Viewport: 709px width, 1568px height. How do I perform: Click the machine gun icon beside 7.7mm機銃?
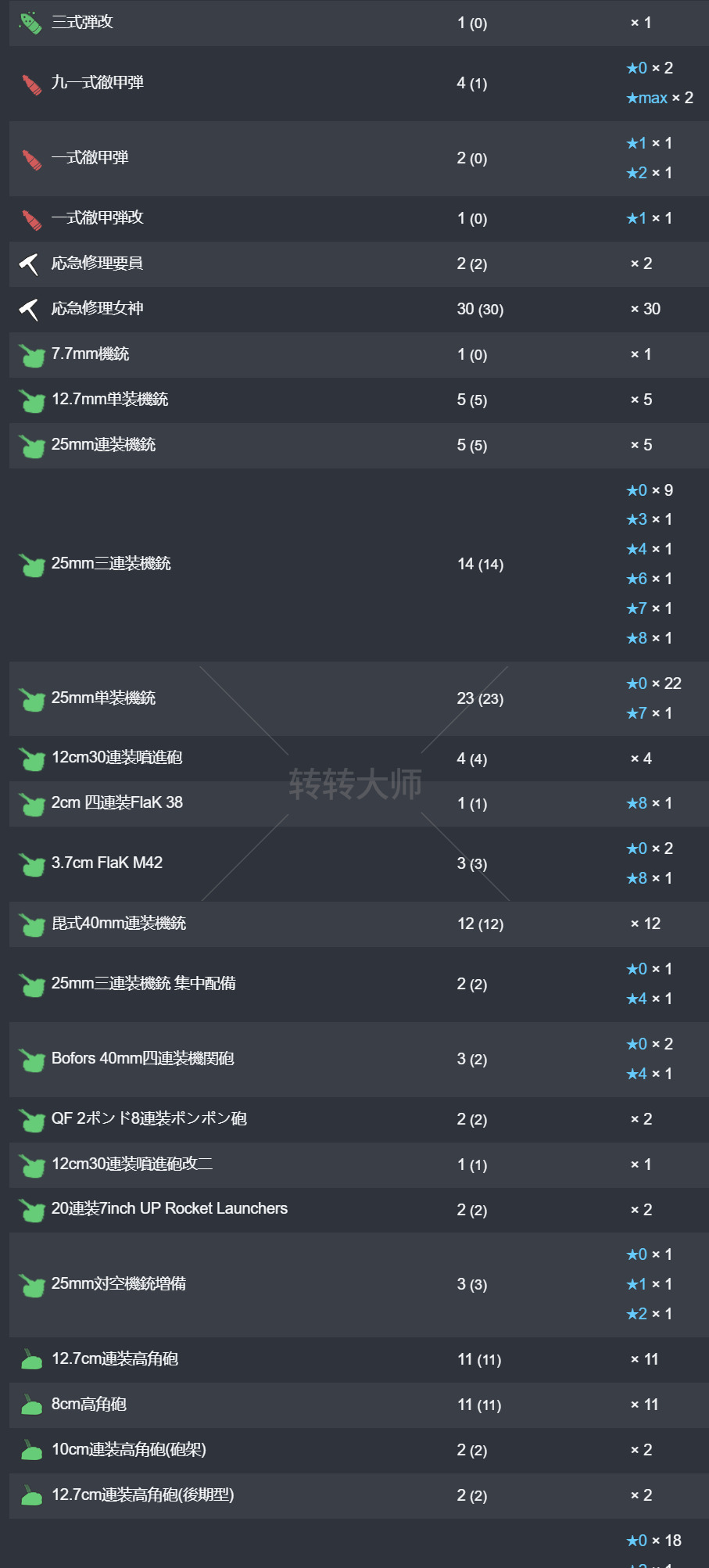click(x=31, y=356)
